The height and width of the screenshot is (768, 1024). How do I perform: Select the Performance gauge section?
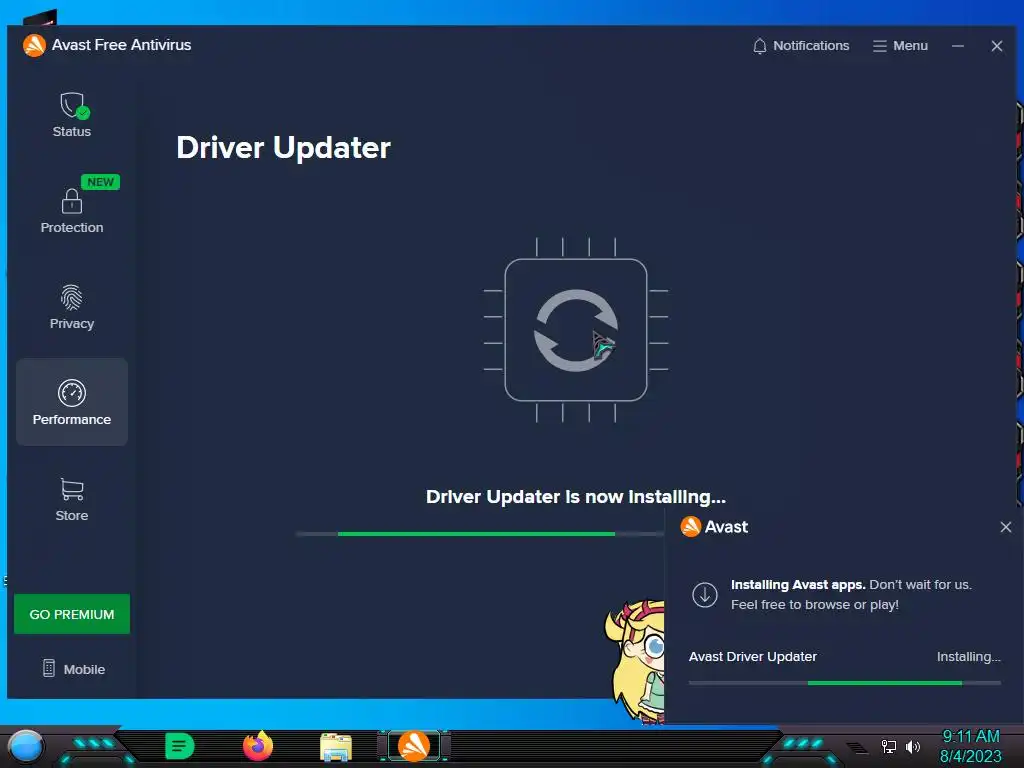72,402
